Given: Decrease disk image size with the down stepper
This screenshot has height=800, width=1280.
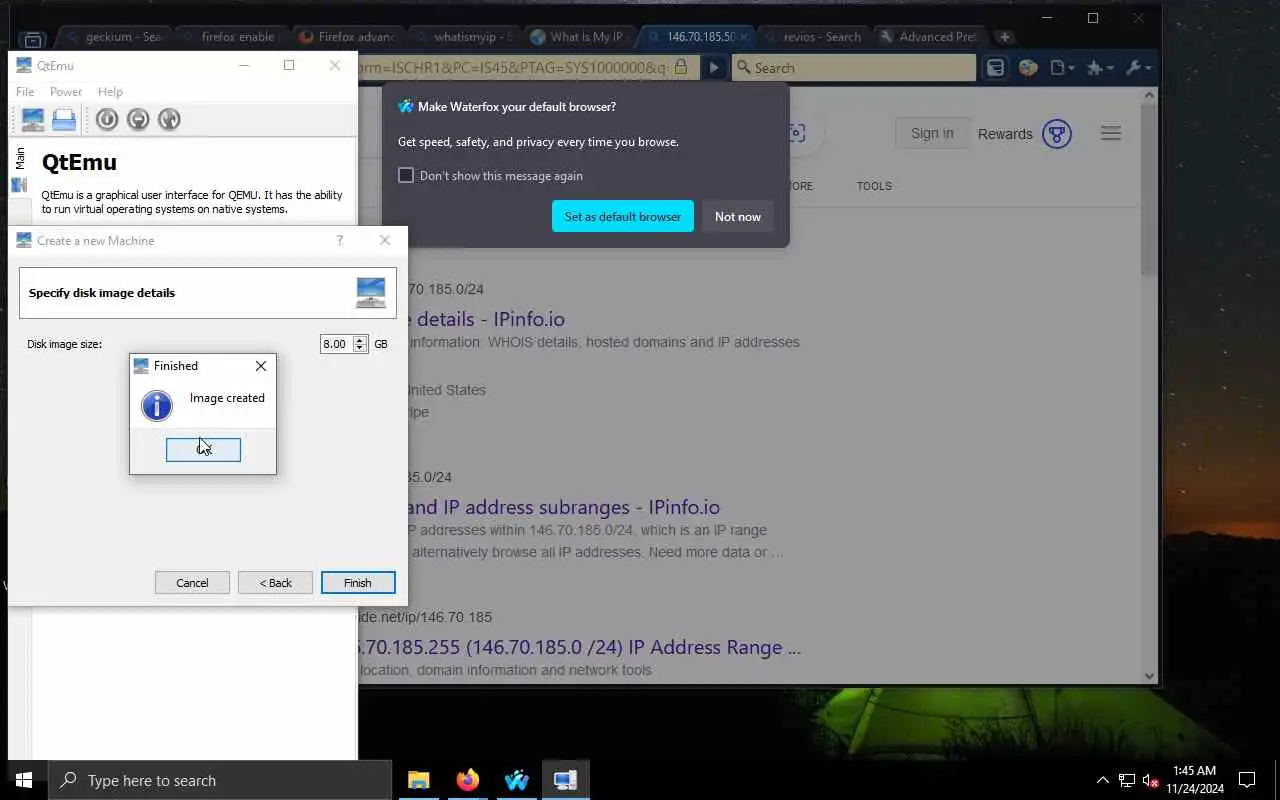Looking at the screenshot, I should pos(361,348).
